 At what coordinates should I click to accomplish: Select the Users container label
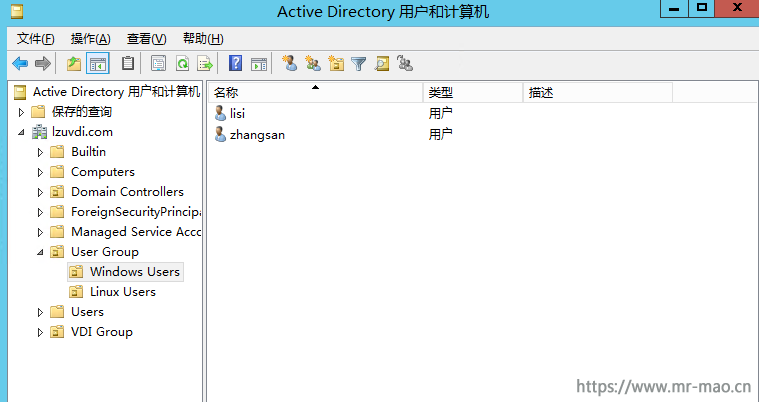click(87, 311)
